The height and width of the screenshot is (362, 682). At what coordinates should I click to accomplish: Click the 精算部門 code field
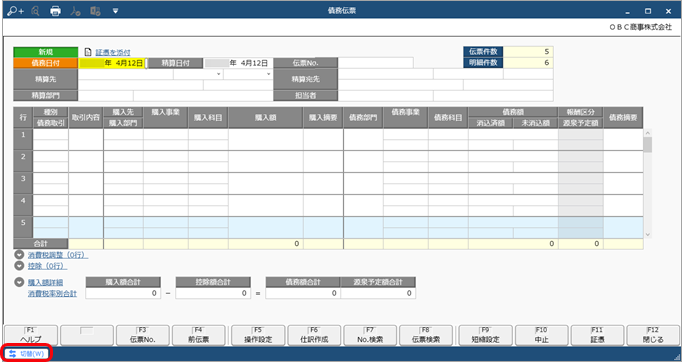(x=106, y=96)
